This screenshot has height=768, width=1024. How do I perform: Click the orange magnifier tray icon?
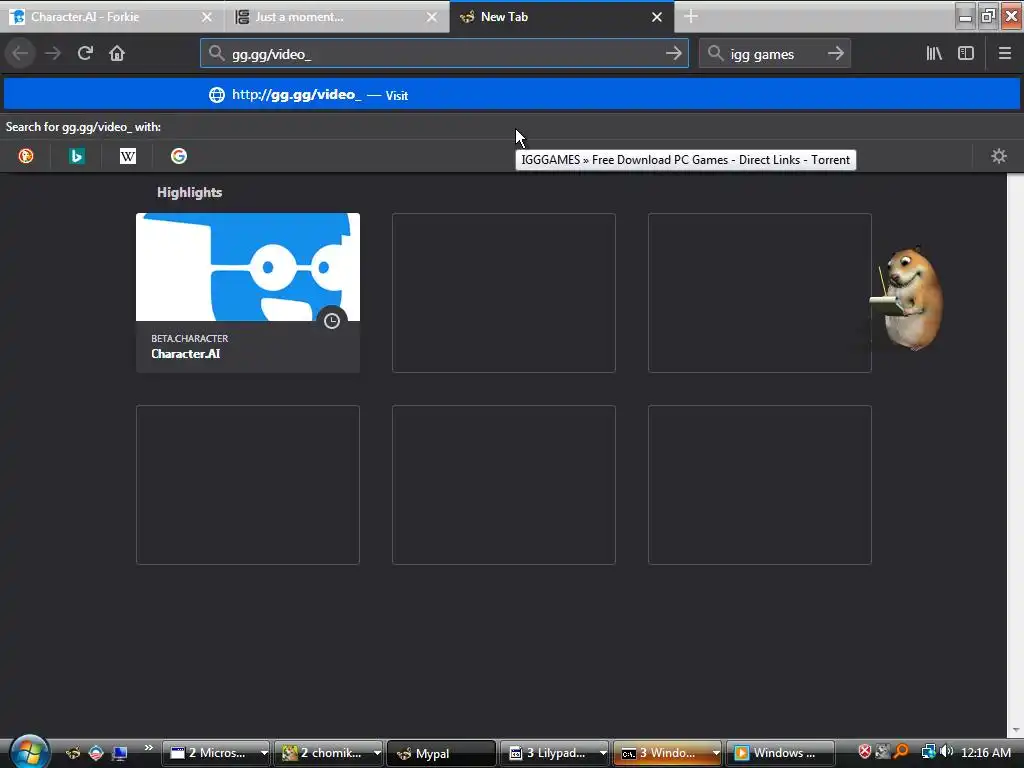pyautogui.click(x=901, y=752)
